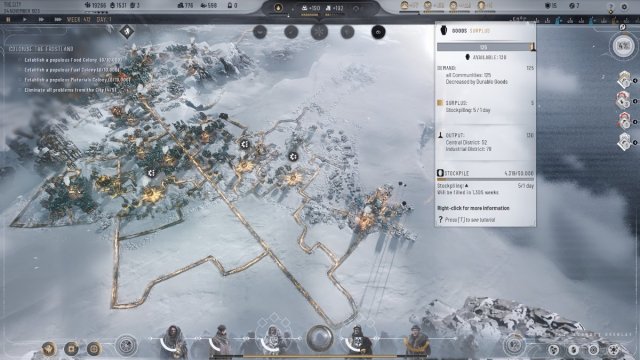Select the large middle snowflake build button
Viewport: 640px width, 360px height.
point(319,31)
